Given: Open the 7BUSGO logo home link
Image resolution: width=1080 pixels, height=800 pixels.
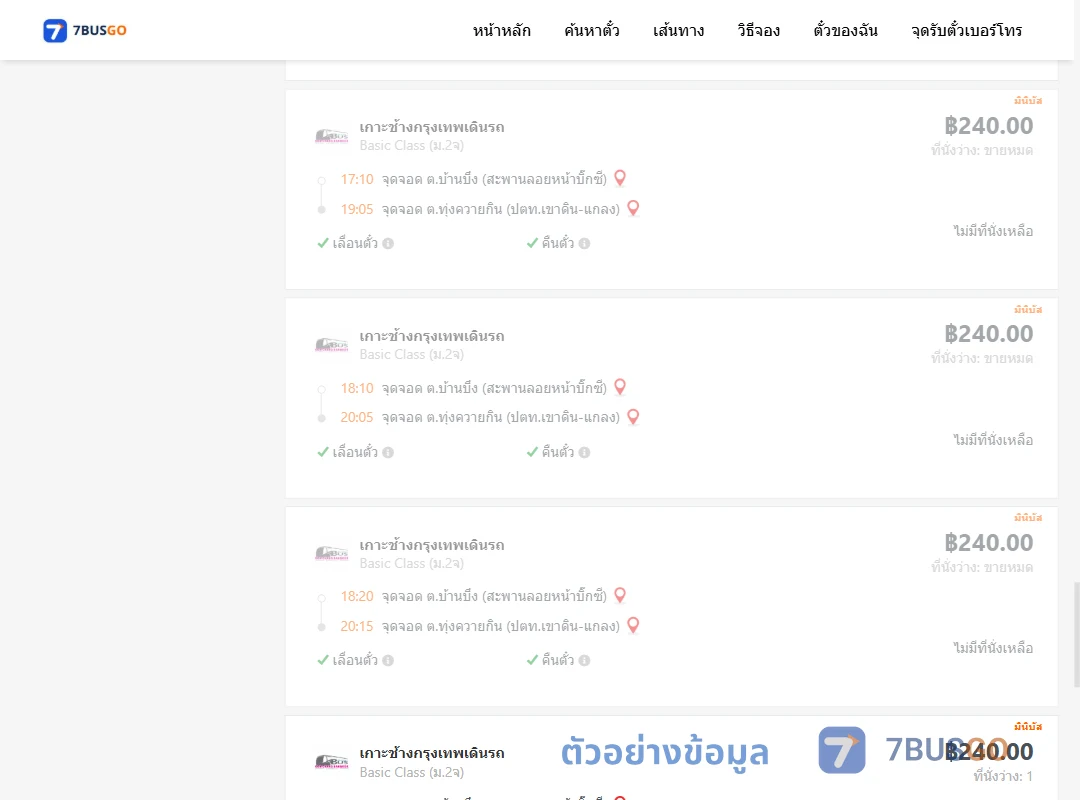Looking at the screenshot, I should (x=85, y=30).
